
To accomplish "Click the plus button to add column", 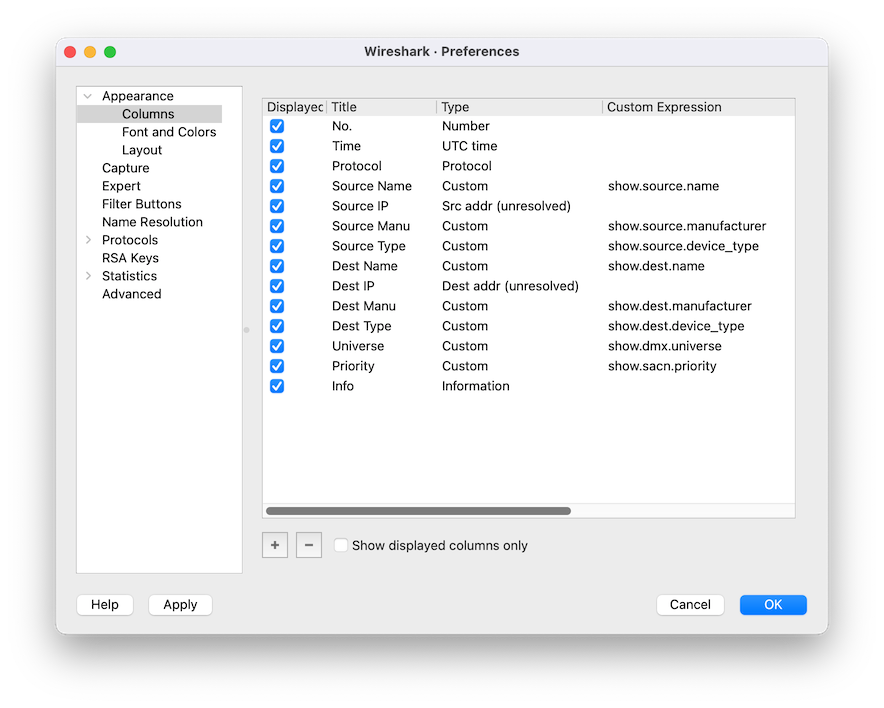I will 275,545.
